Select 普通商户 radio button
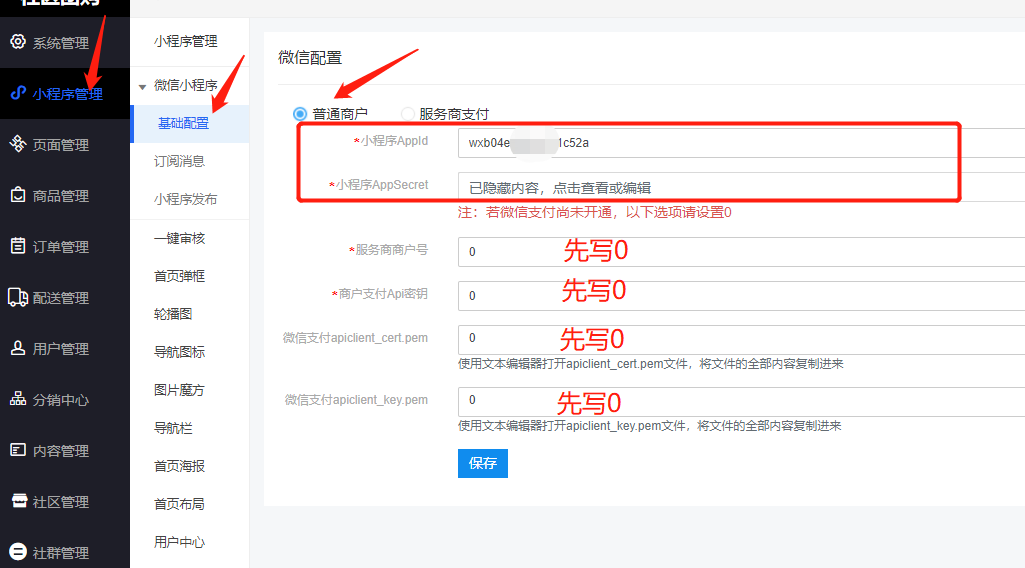 (300, 114)
